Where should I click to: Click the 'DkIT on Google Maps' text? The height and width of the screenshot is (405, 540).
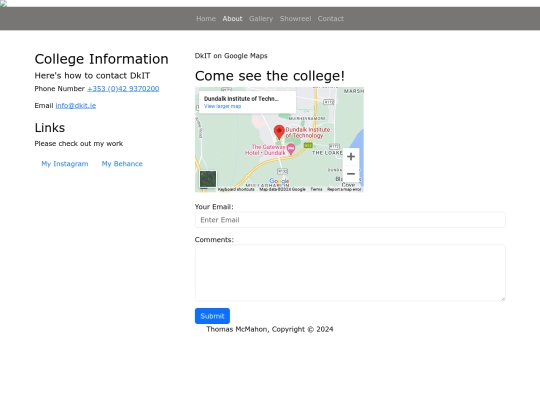[231, 56]
